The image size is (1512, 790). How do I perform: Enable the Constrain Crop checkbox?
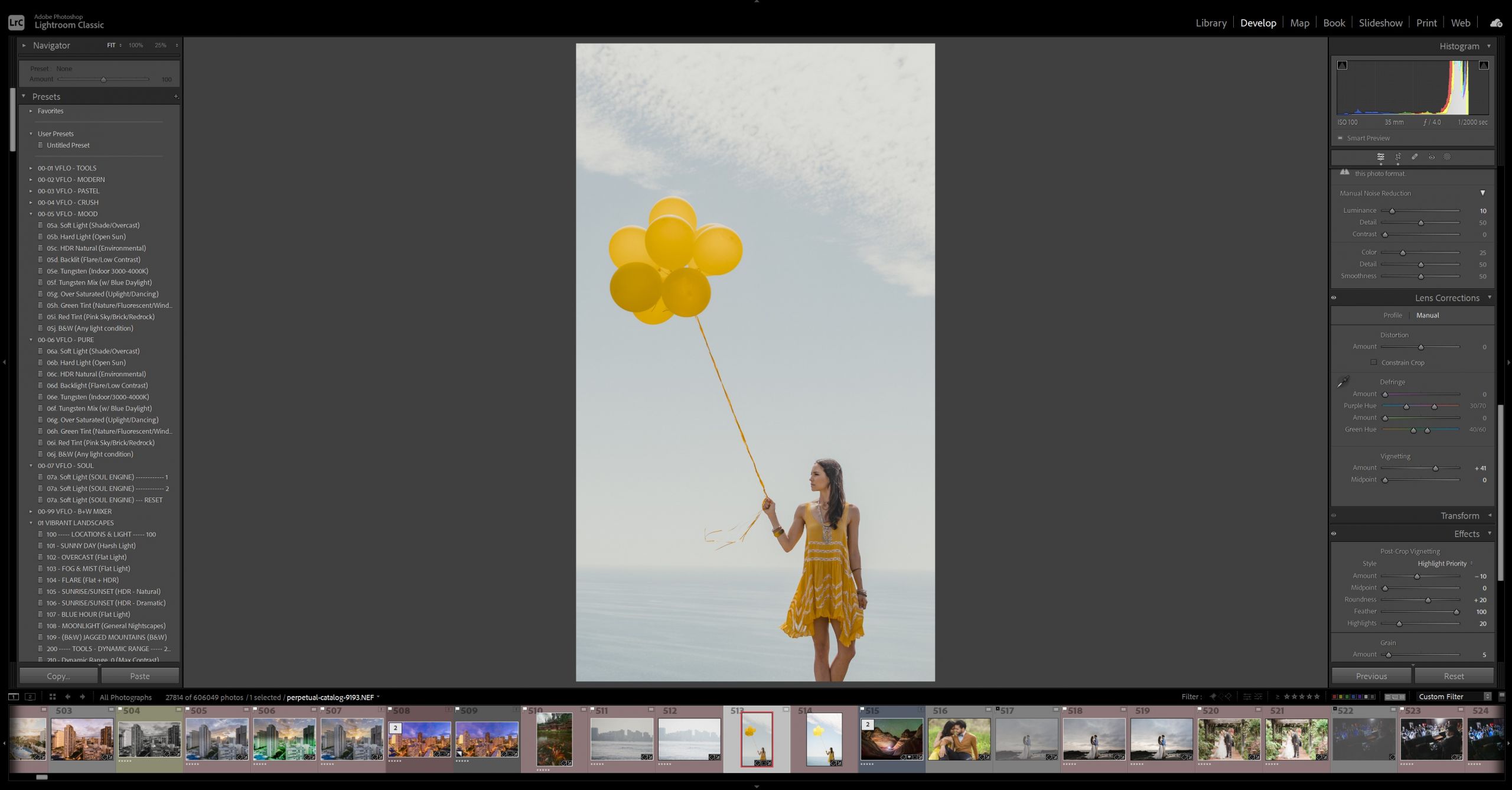tap(1374, 362)
